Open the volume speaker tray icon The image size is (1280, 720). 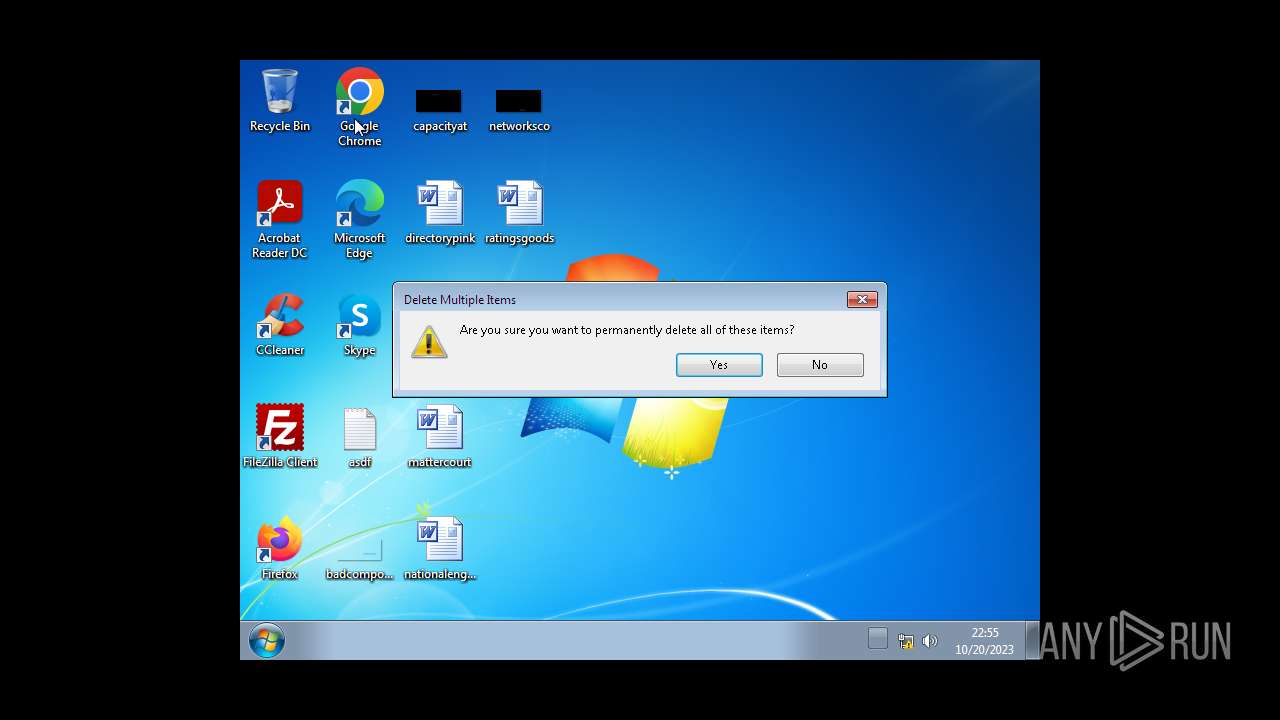click(x=930, y=641)
